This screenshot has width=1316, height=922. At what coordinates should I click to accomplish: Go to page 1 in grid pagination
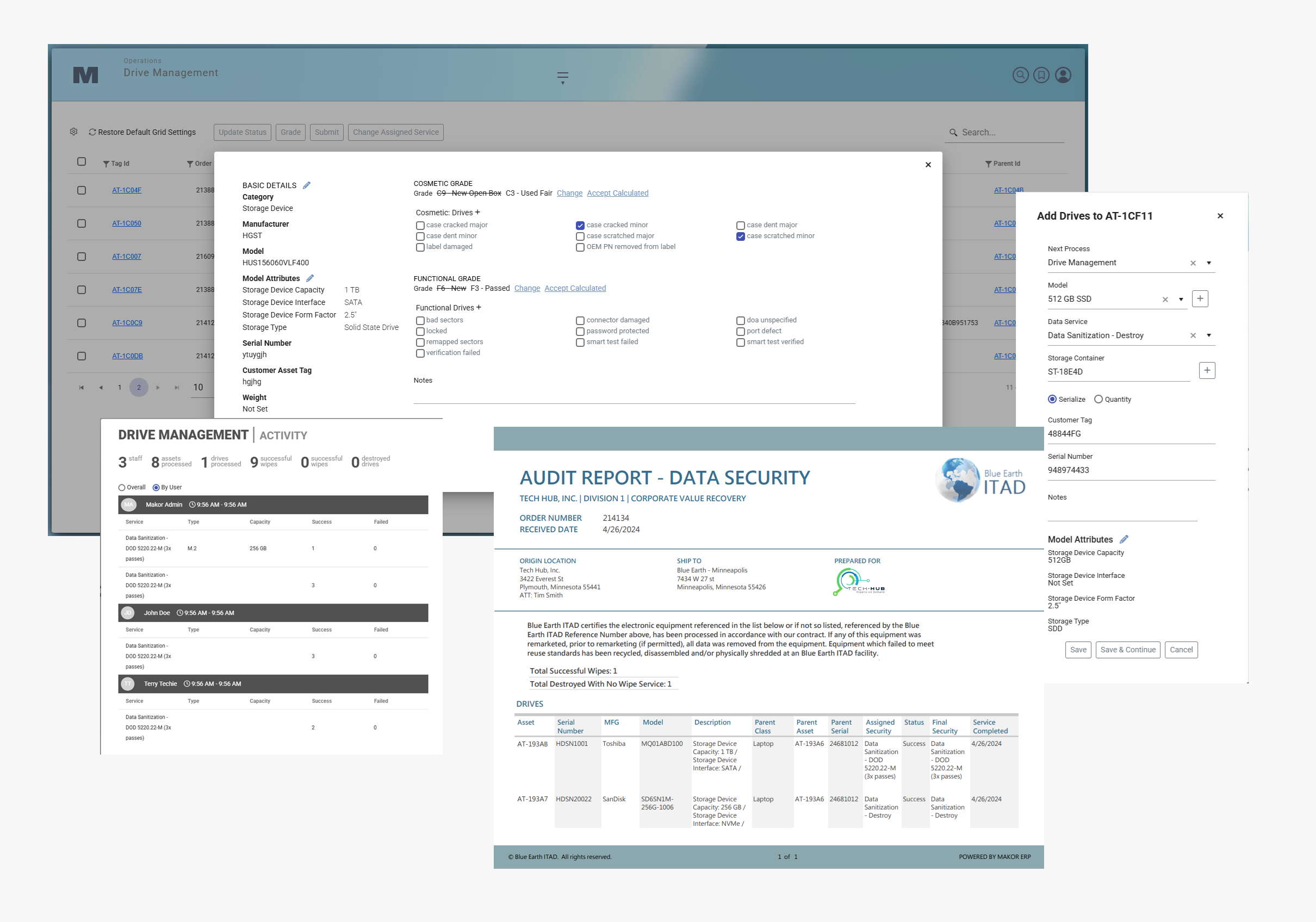(119, 388)
